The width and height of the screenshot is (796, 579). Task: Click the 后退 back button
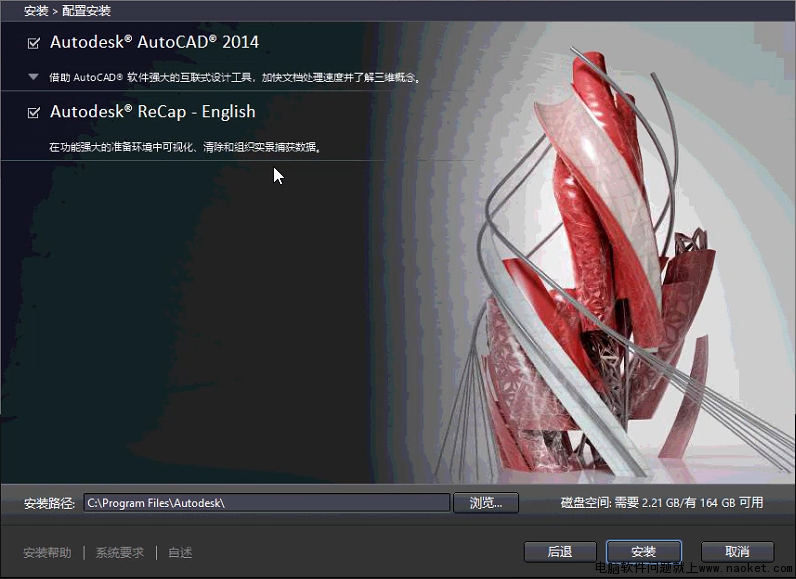(560, 552)
